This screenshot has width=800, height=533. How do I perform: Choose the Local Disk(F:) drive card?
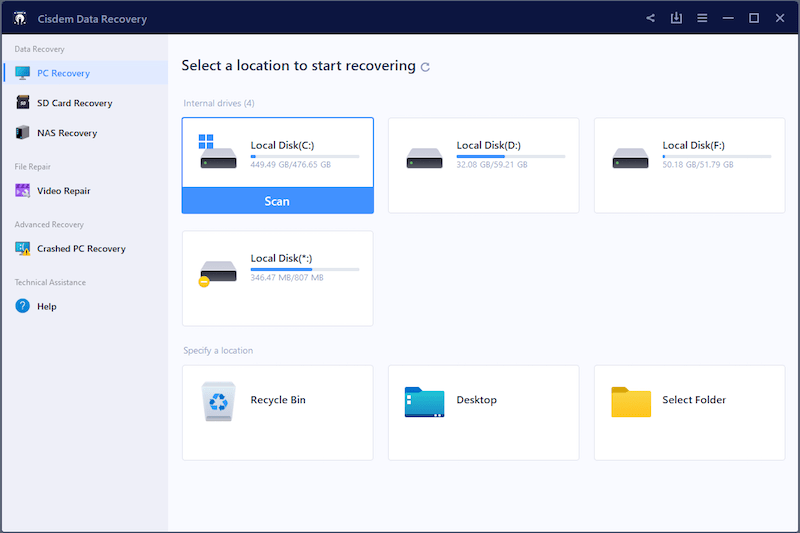689,165
